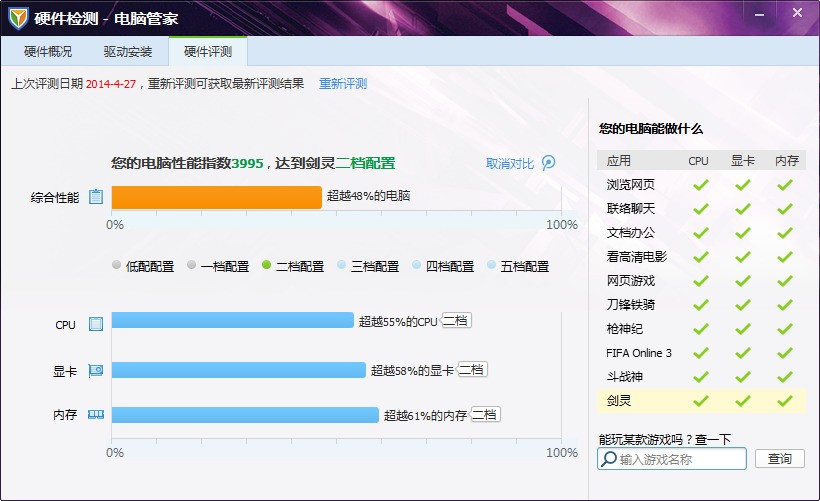The image size is (820, 501).
Task: Click the orange 综合性能 progress bar
Action: point(217,197)
